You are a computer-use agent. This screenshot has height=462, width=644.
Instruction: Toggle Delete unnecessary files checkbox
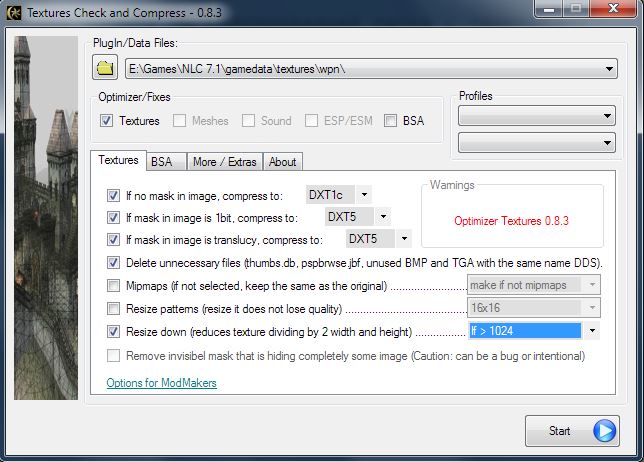pos(113,263)
